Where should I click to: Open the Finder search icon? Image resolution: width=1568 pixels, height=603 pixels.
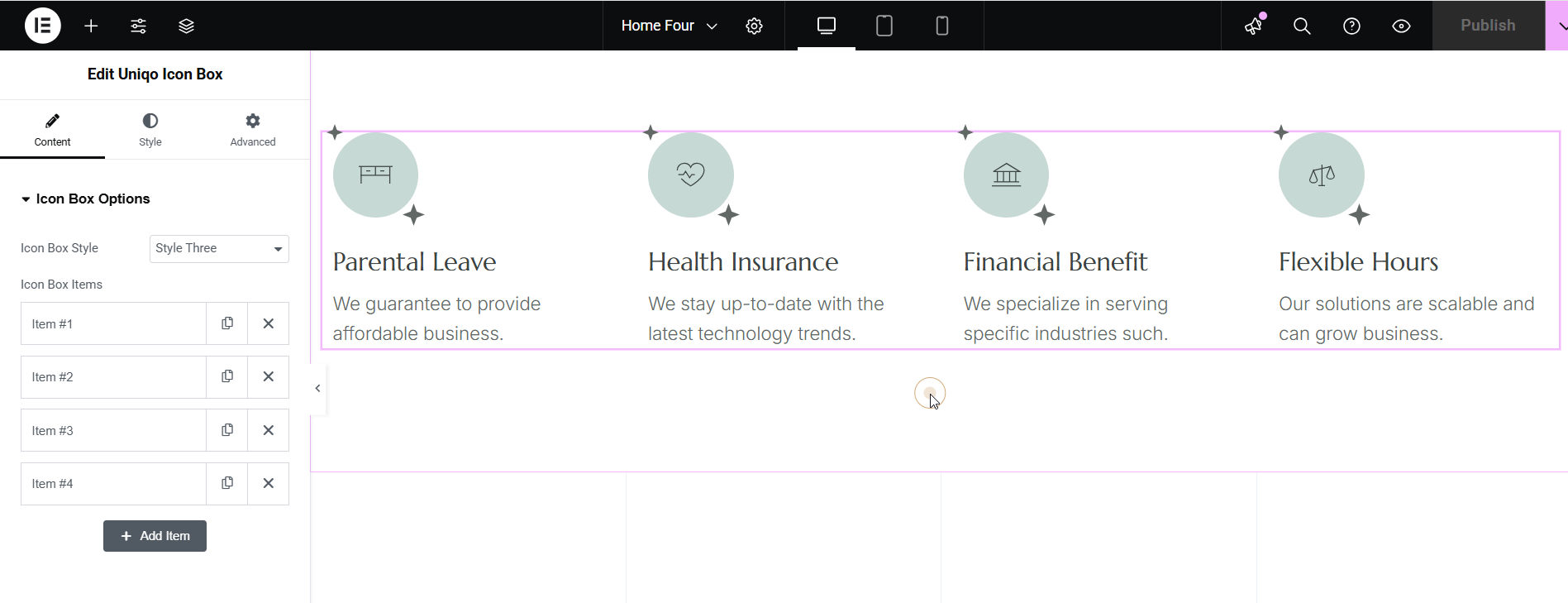point(1302,26)
